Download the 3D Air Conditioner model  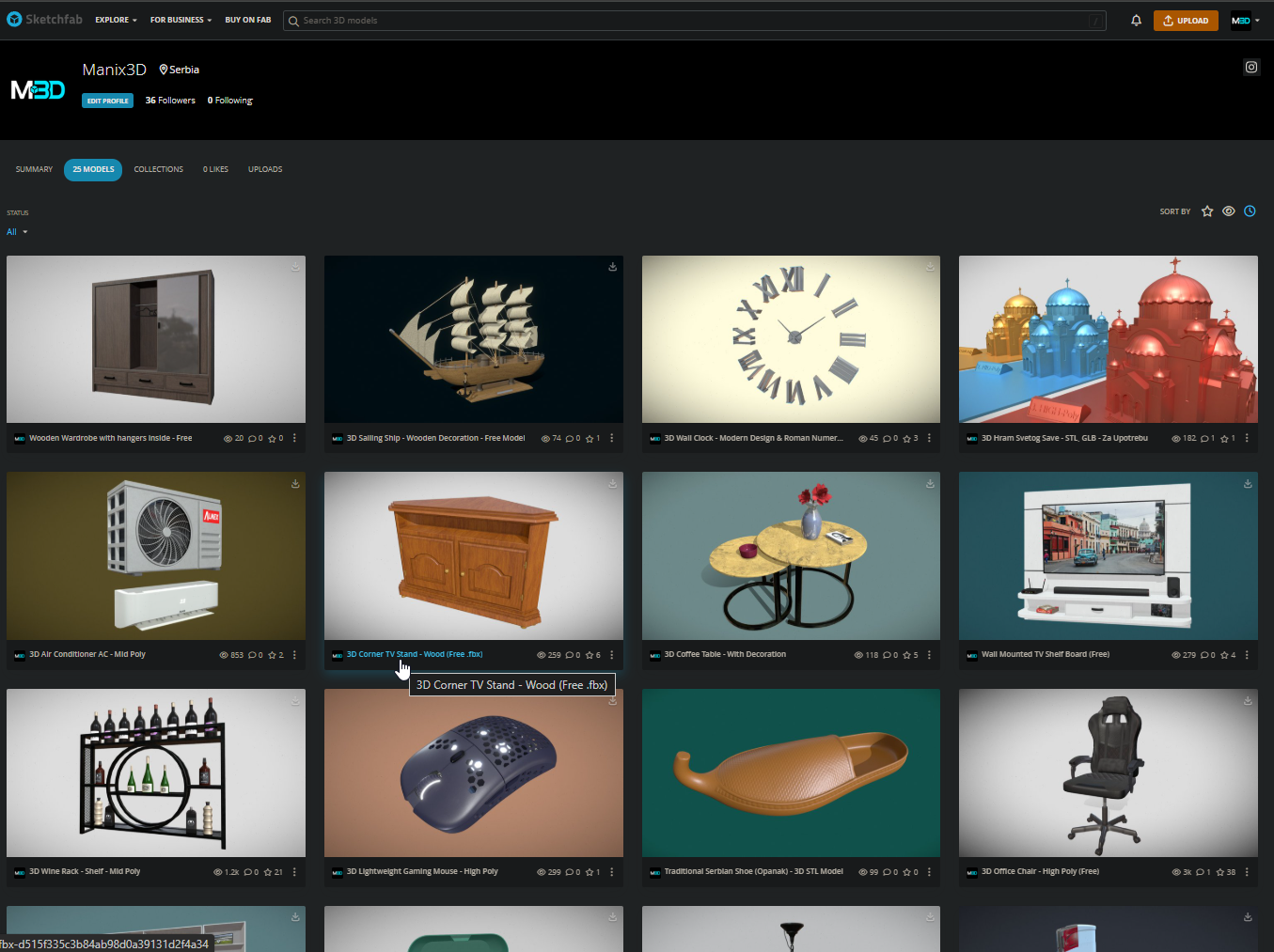pos(295,484)
